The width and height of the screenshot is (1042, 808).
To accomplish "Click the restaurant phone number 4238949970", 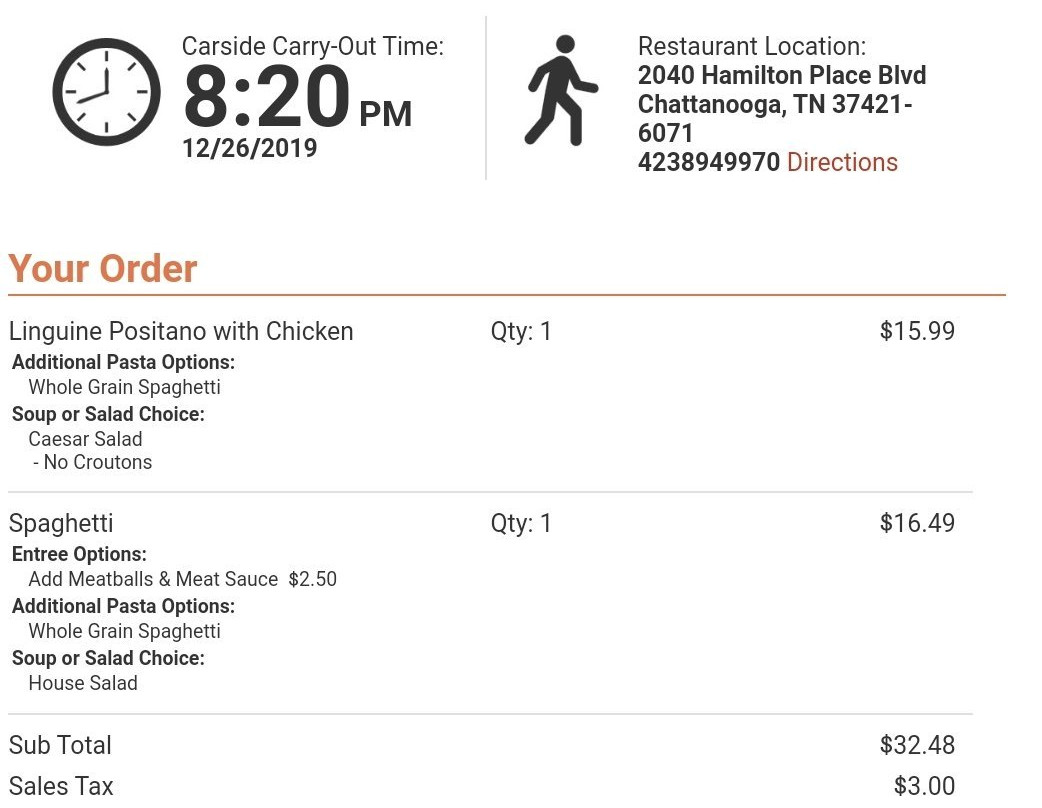I will click(x=708, y=162).
